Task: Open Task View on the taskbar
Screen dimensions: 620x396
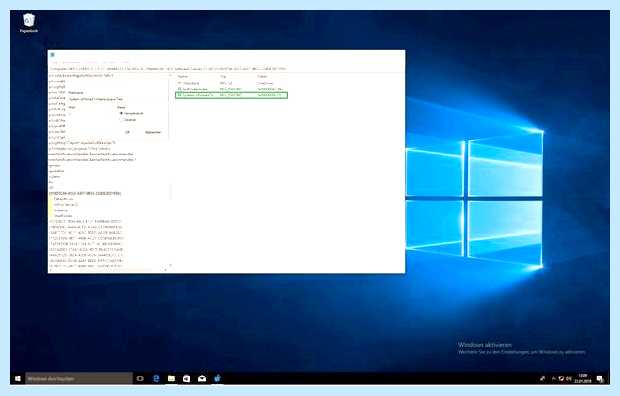Action: (140, 379)
